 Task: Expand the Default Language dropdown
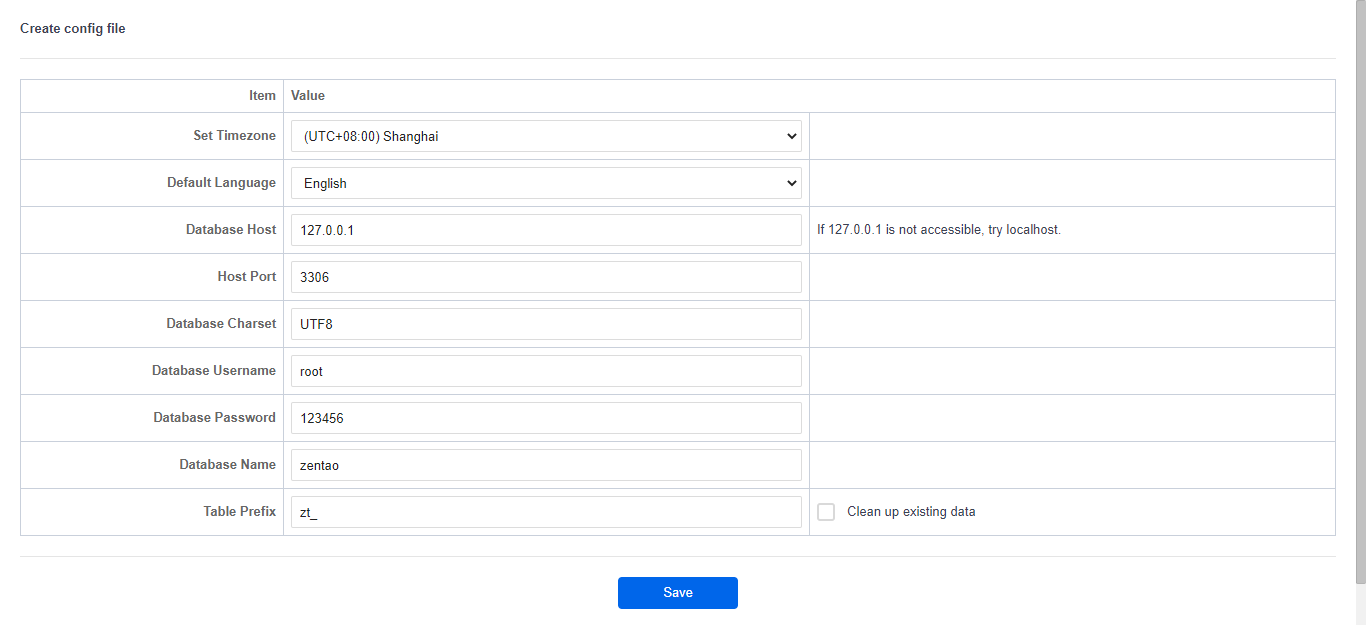pos(546,183)
